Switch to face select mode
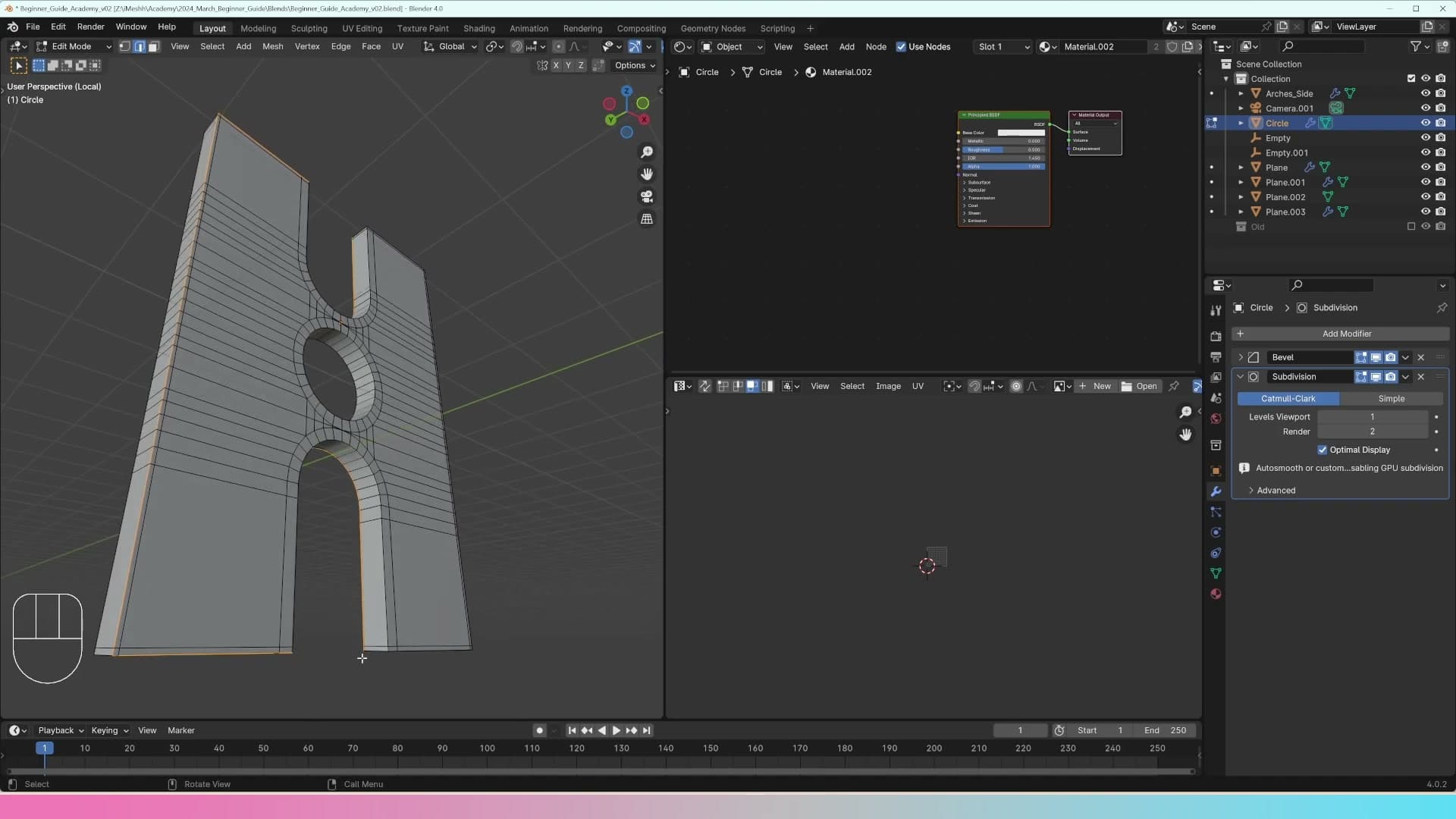 [x=153, y=47]
